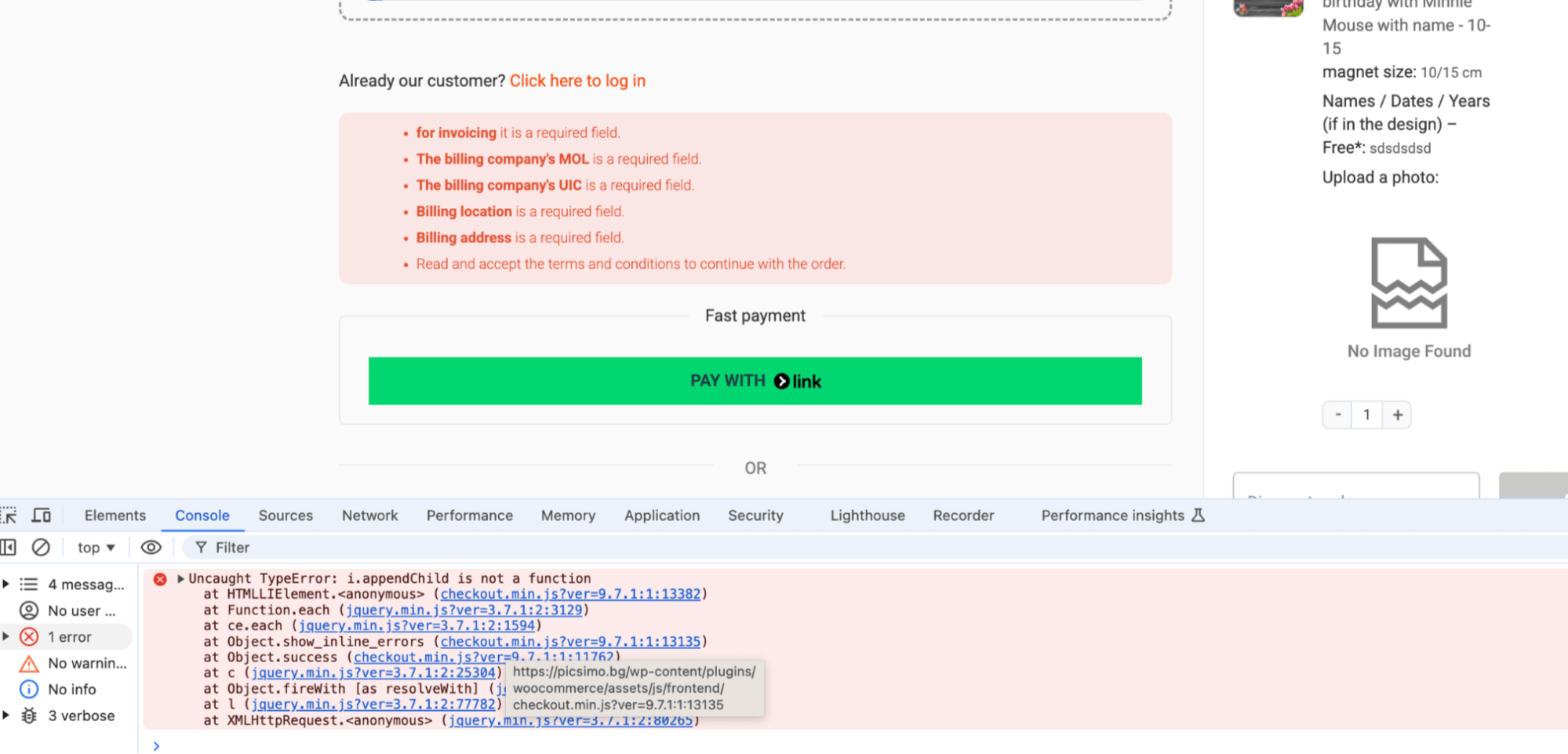
Task: Switch to the Network tab
Action: tap(369, 515)
